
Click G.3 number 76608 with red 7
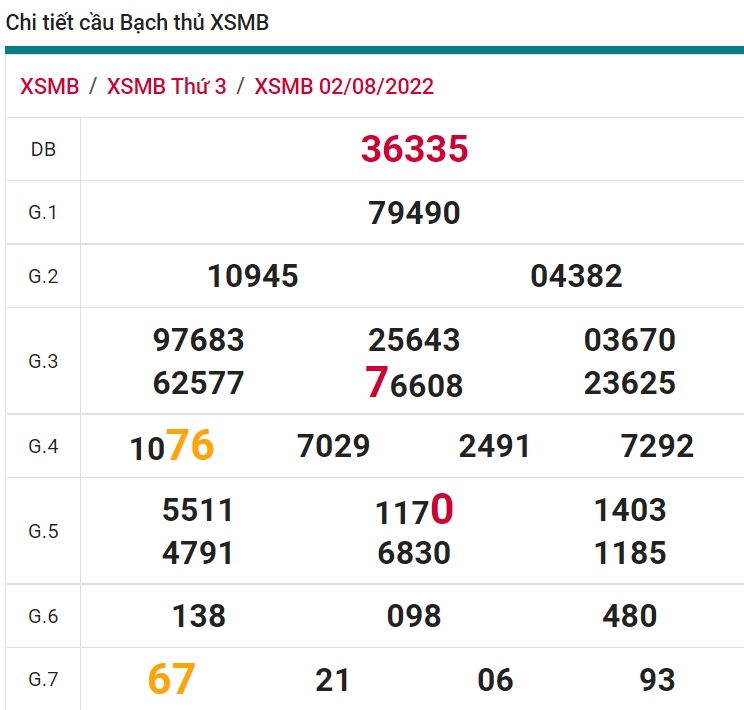(x=414, y=384)
